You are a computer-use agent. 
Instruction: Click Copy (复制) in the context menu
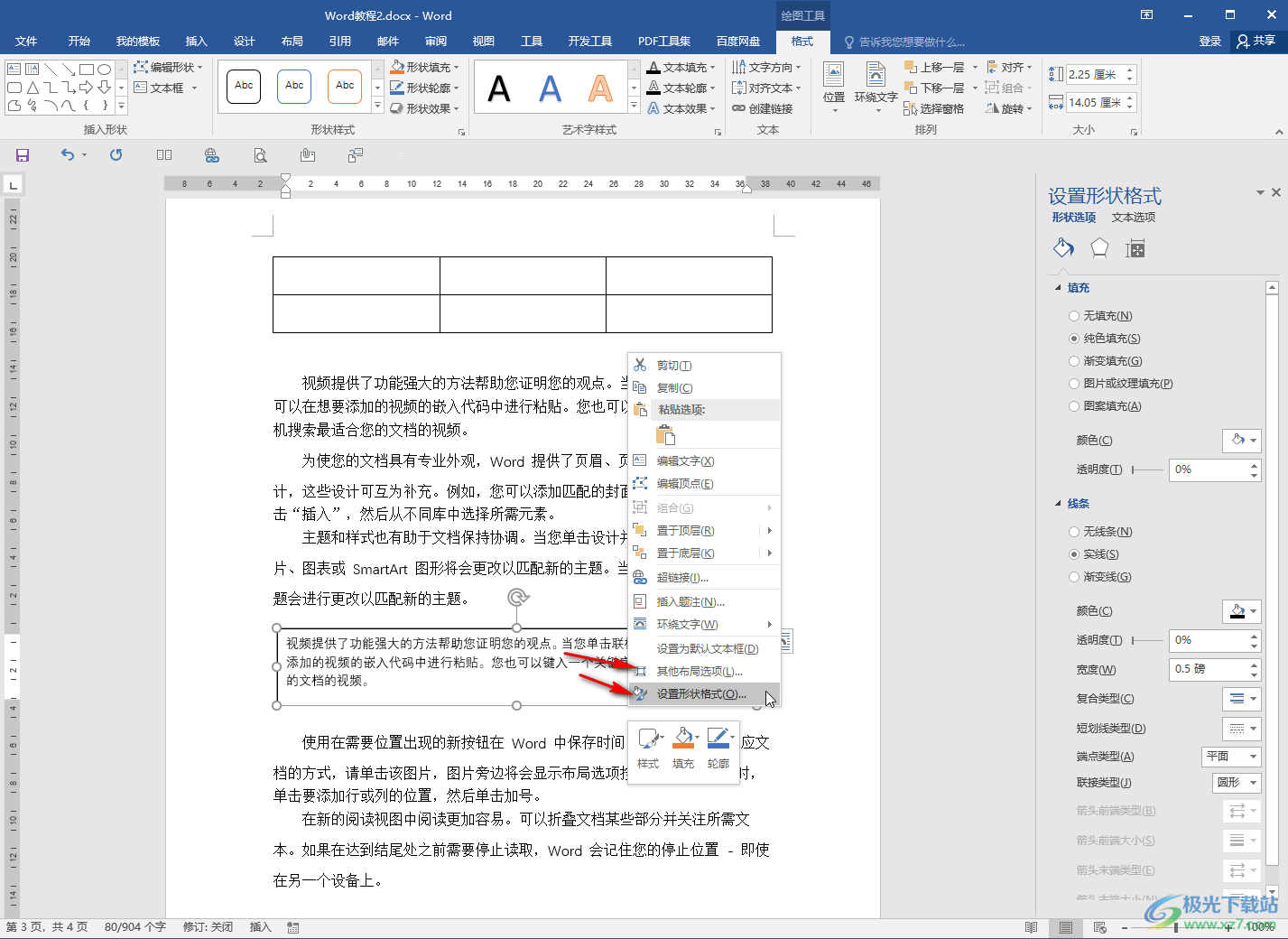[705, 388]
